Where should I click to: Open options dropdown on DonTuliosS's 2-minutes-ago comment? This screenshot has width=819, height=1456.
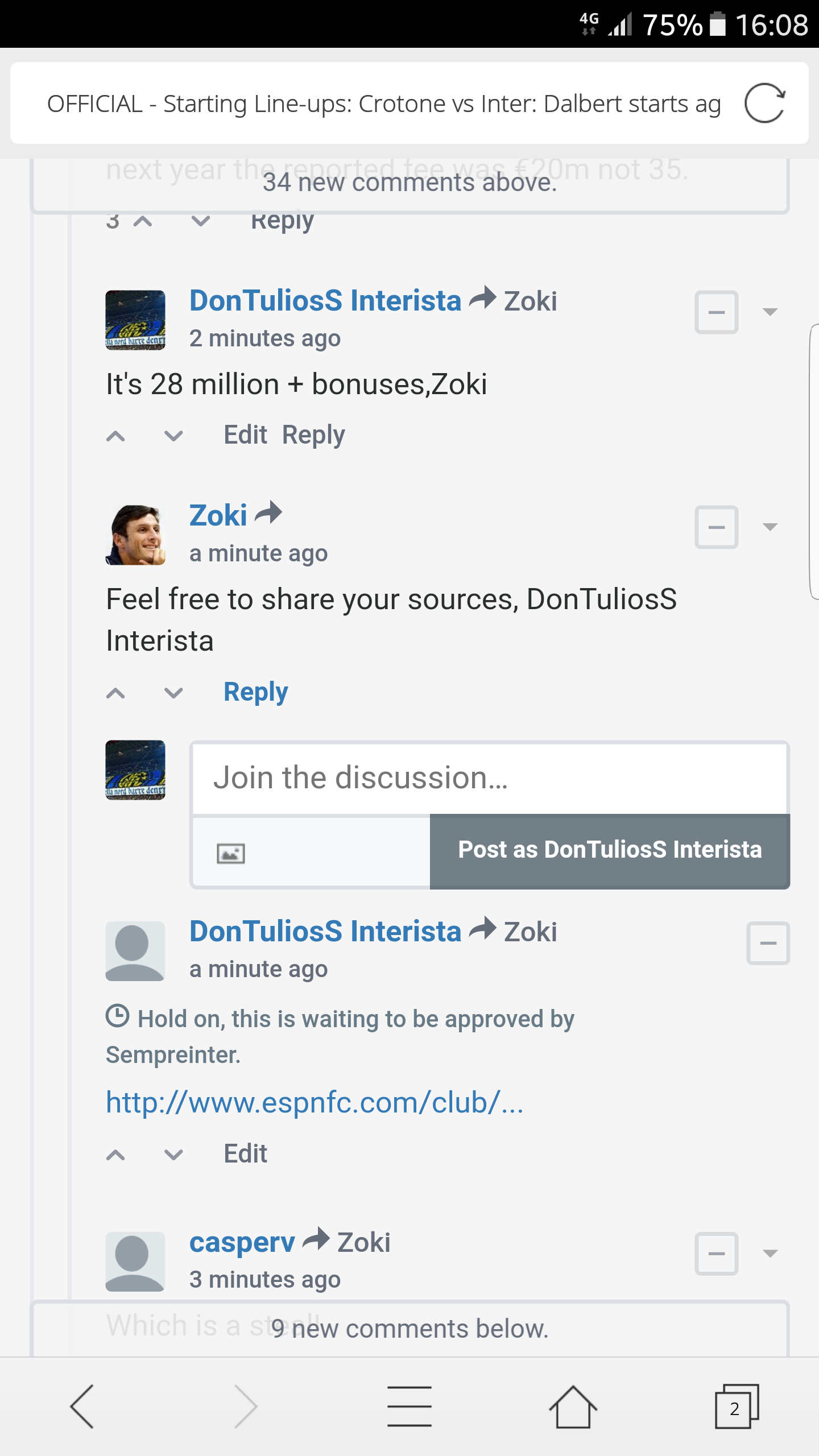point(770,312)
